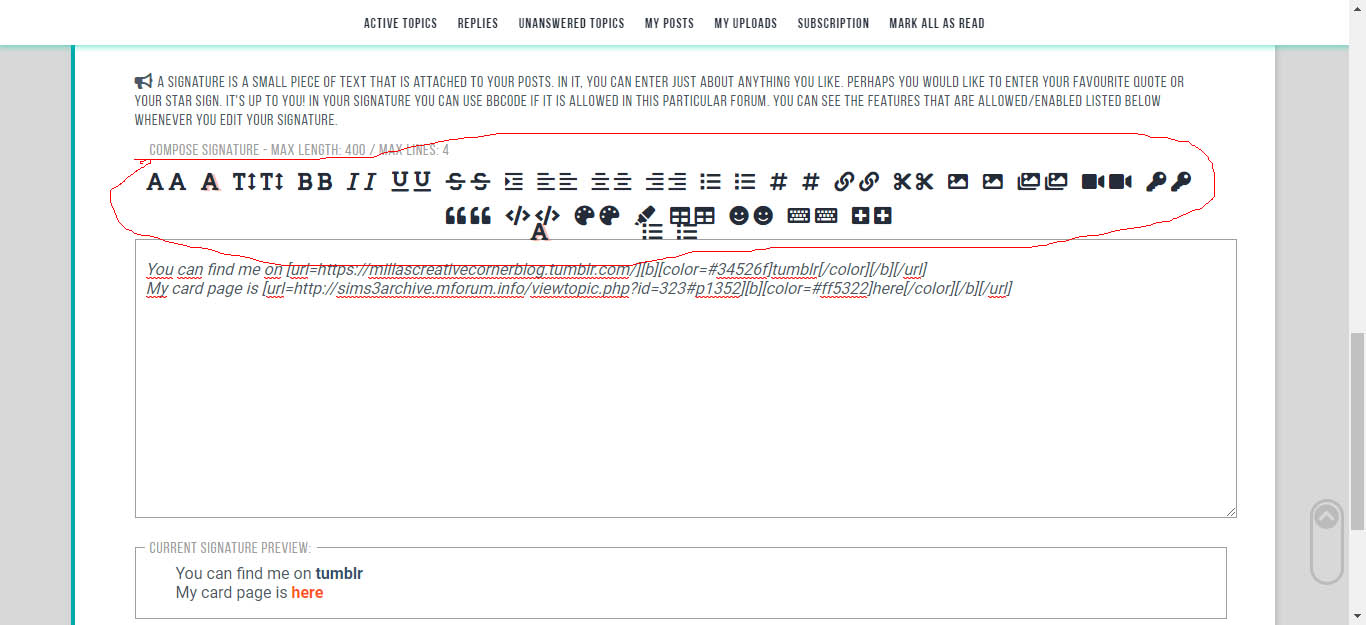
Task: Open My Uploads in the top menu
Action: (x=746, y=23)
